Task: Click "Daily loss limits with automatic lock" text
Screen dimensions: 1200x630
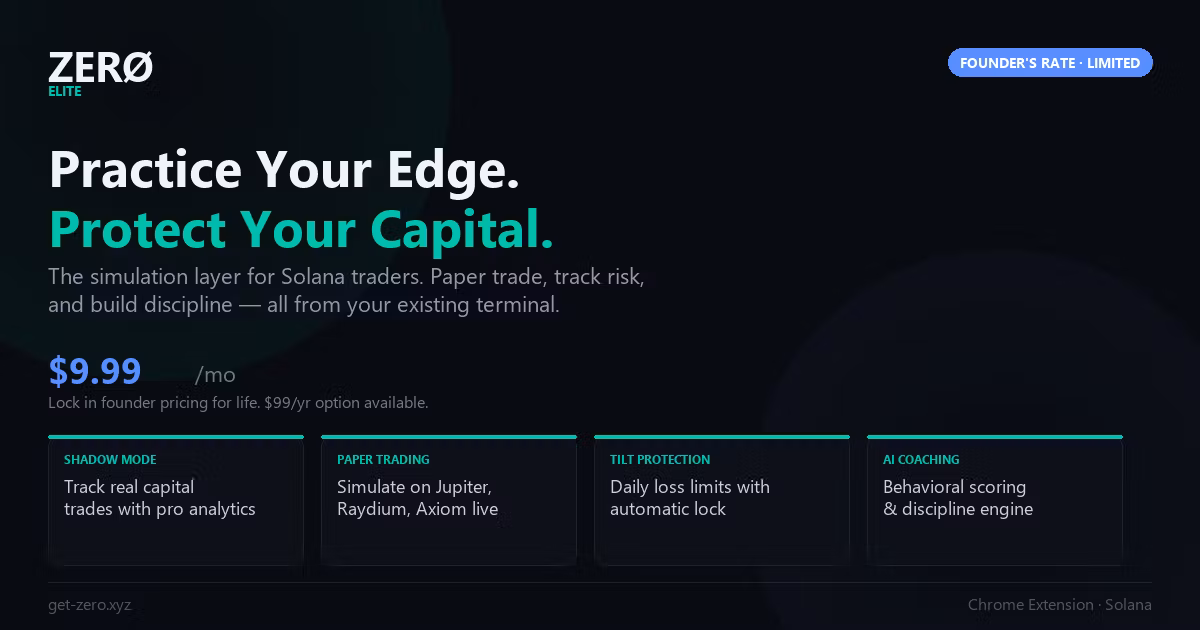Action: [690, 498]
